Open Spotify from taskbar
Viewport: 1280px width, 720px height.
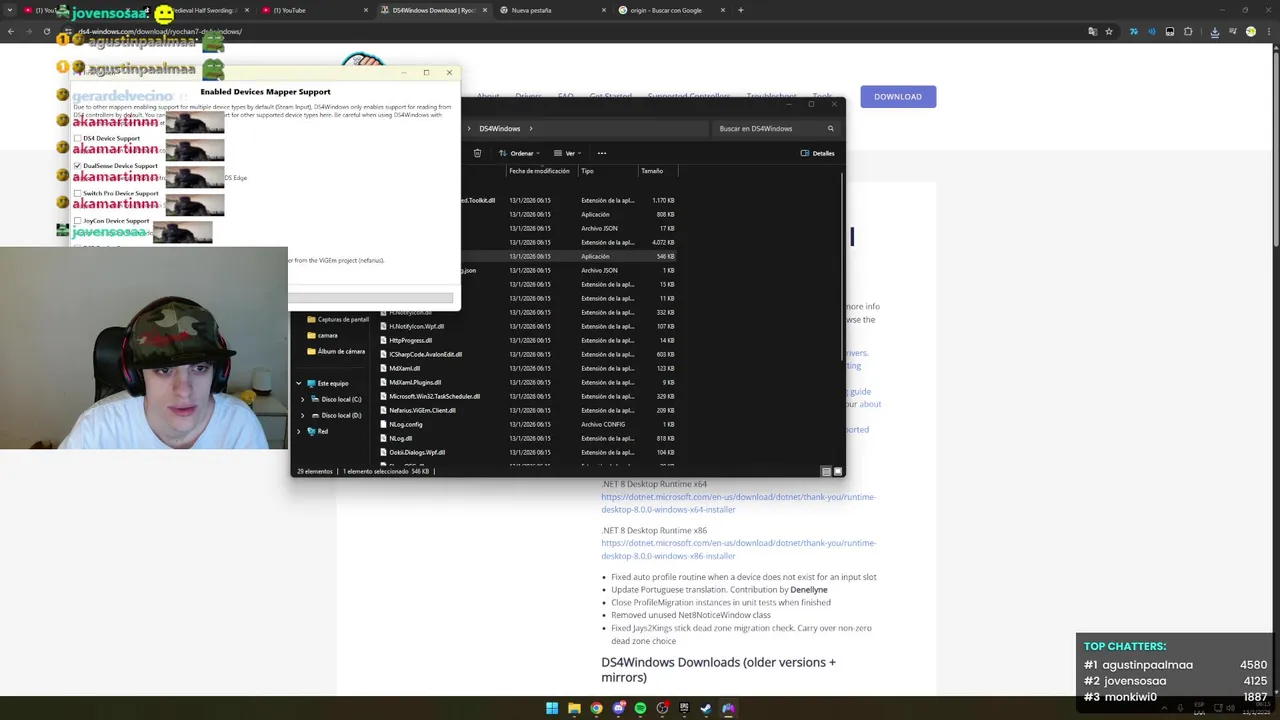640,708
